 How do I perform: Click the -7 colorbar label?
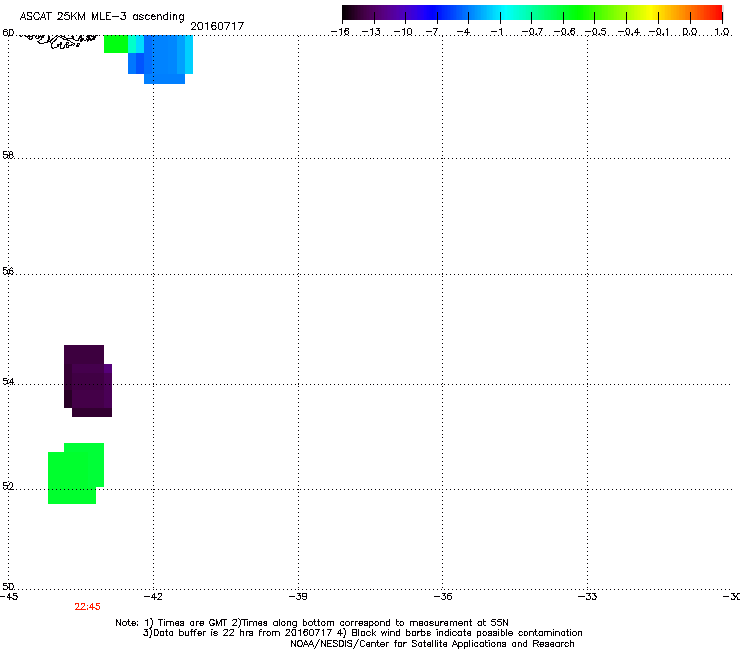coord(434,32)
